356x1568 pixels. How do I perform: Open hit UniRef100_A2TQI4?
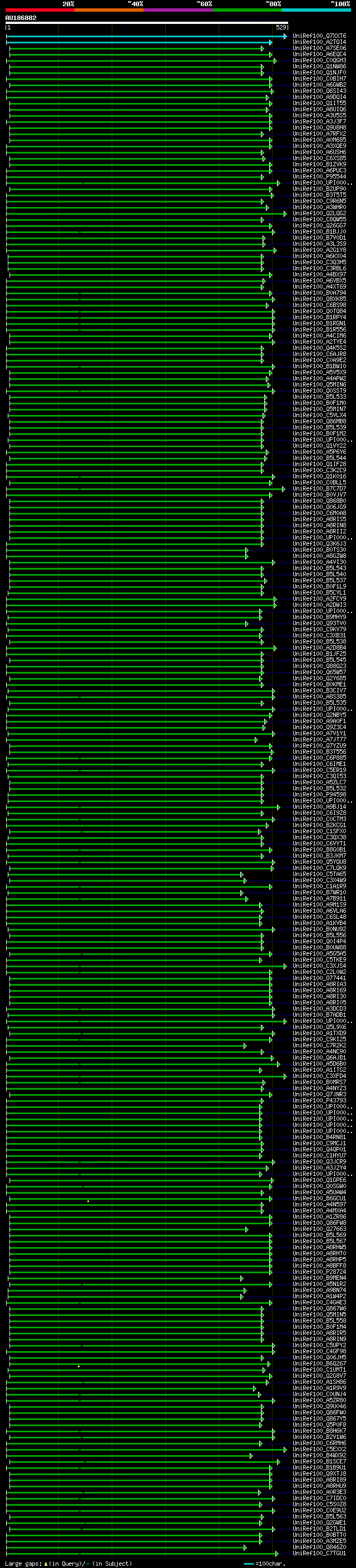tap(319, 42)
